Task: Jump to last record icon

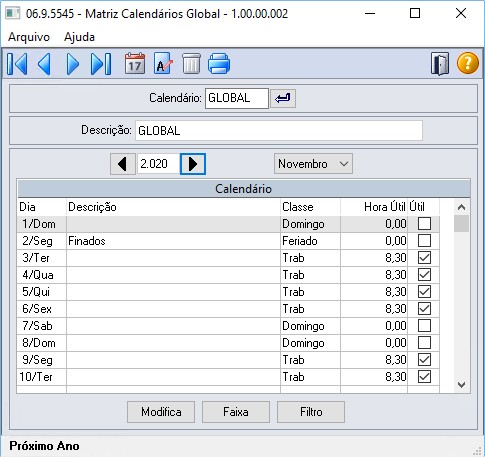Action: [101, 63]
